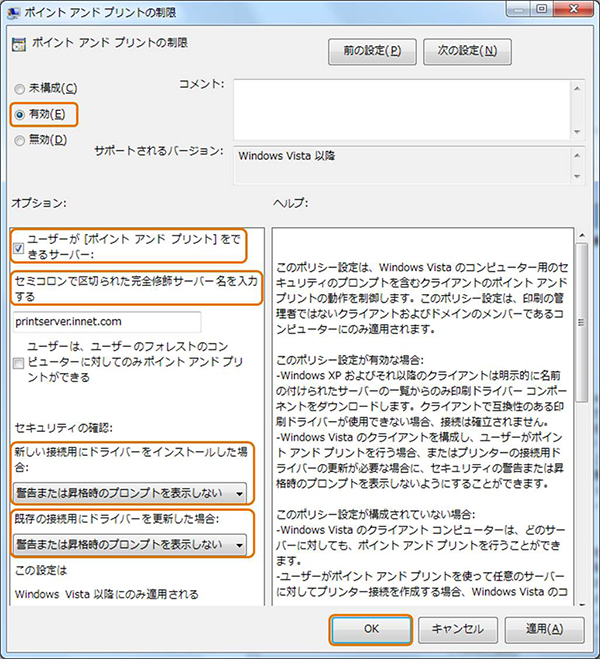
Task: Click the printserver.innet.com server name field
Action: [107, 321]
